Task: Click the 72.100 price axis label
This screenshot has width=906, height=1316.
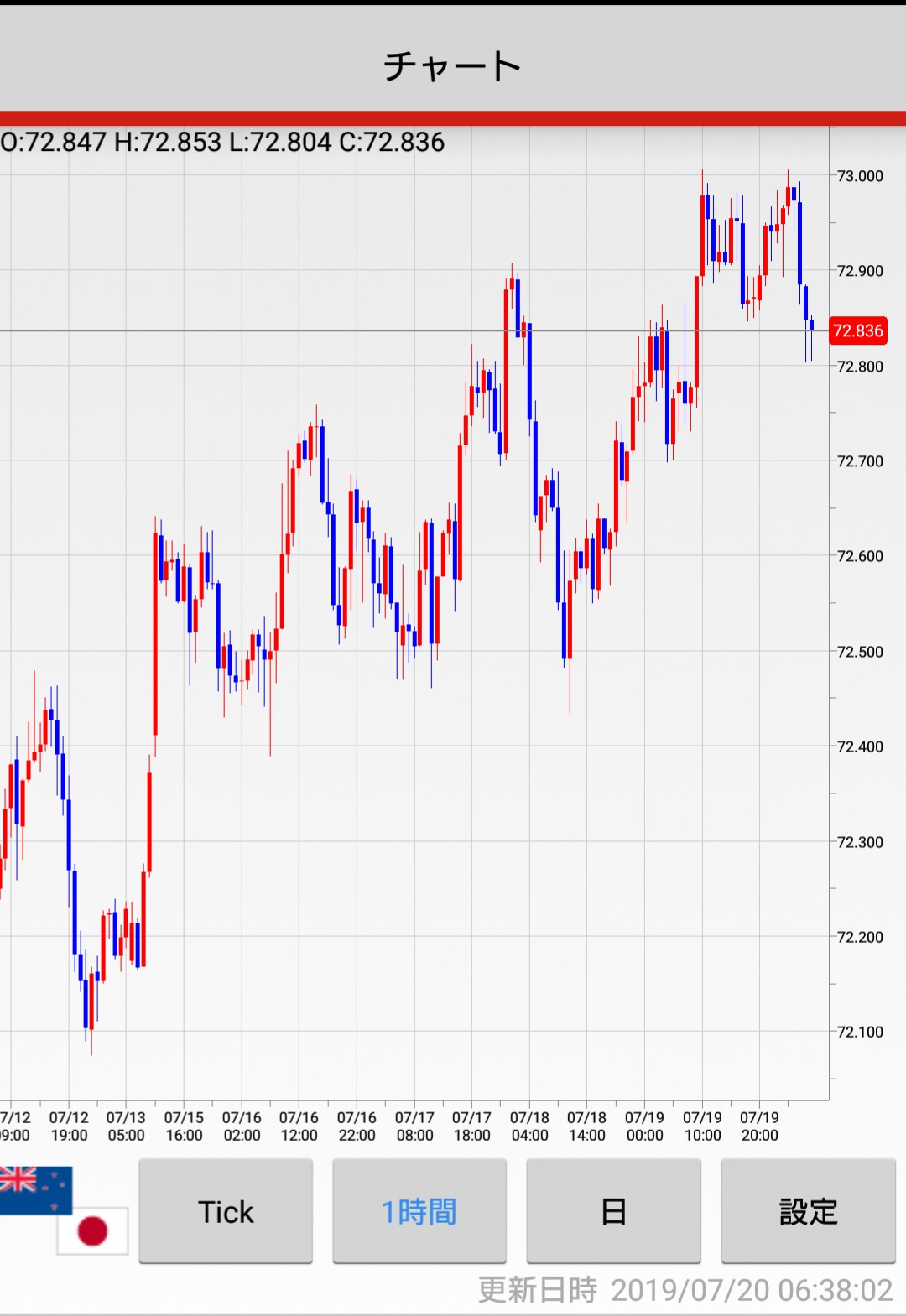Action: tap(860, 1032)
